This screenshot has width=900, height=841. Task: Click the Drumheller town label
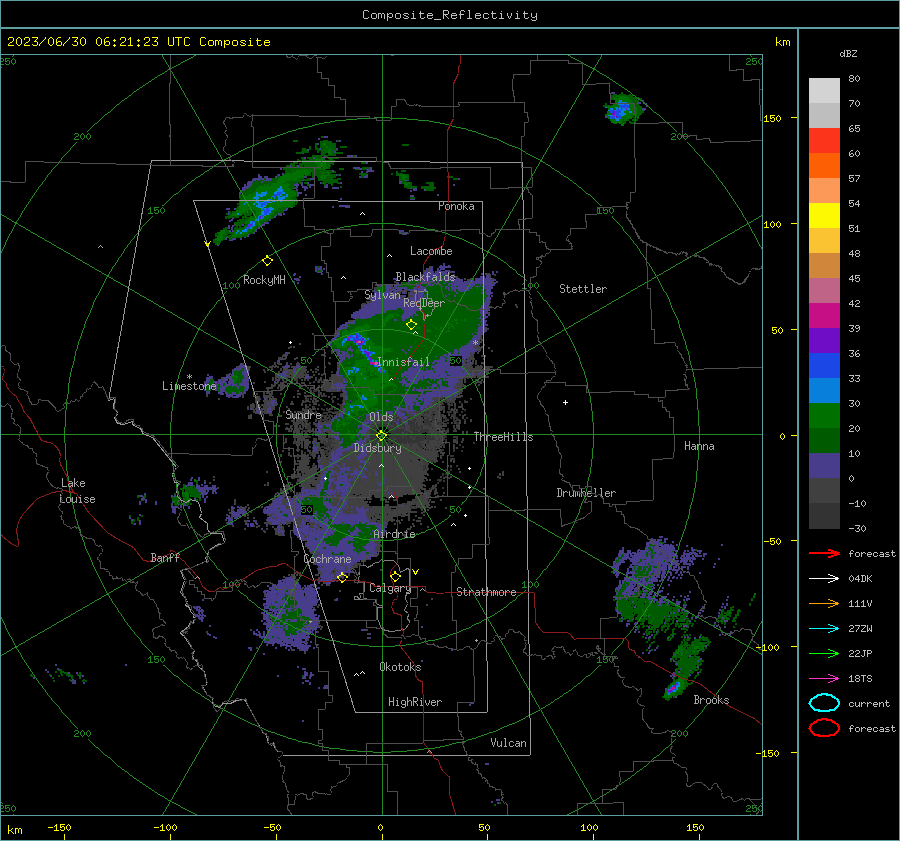(x=586, y=493)
